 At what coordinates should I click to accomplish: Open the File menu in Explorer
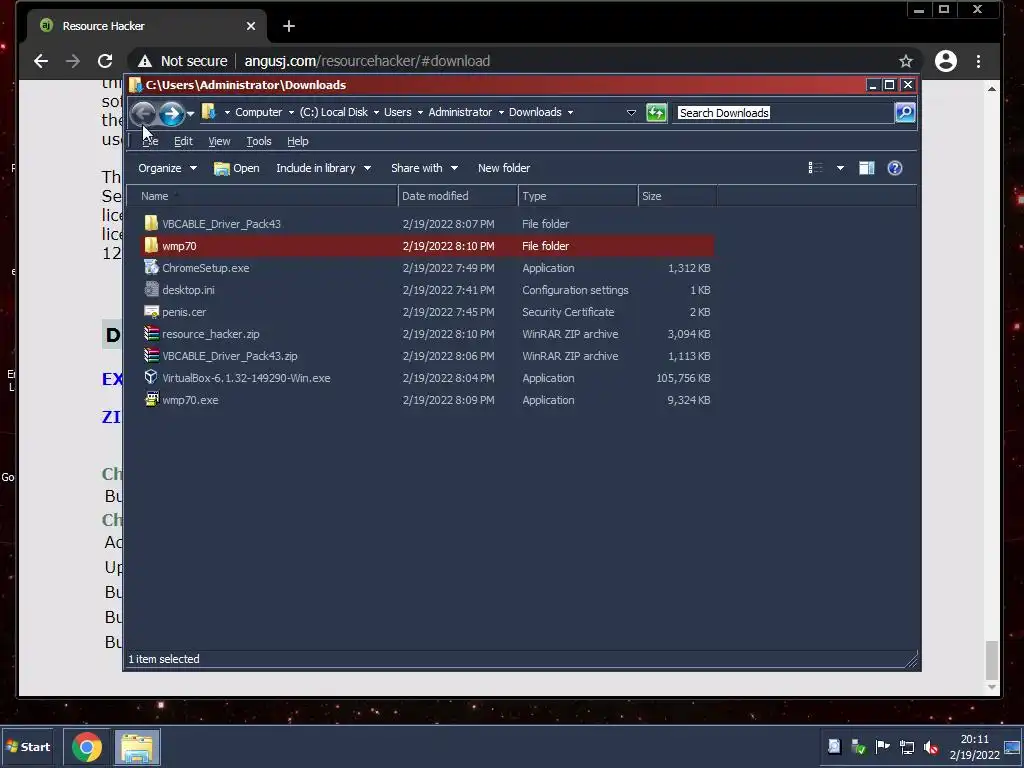pos(150,141)
